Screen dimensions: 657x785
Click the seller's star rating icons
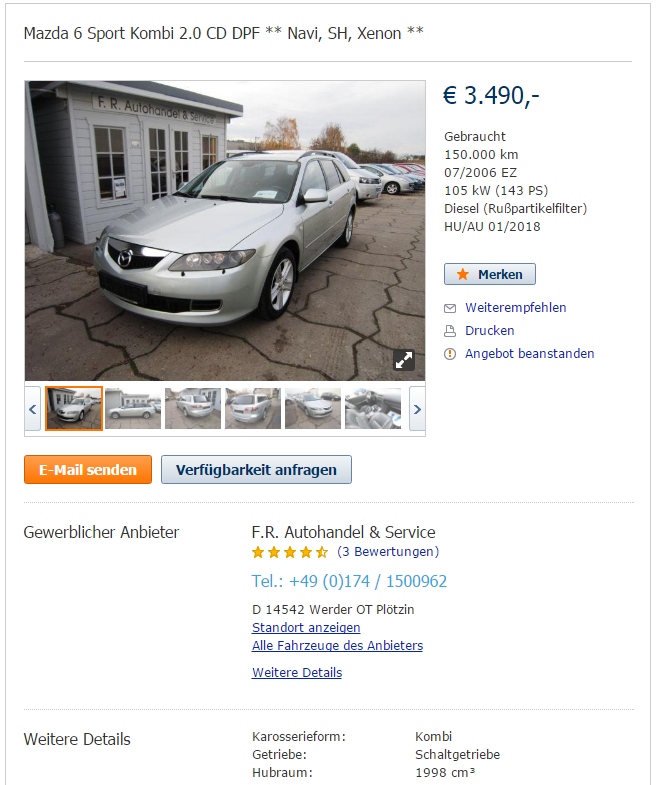coord(290,552)
